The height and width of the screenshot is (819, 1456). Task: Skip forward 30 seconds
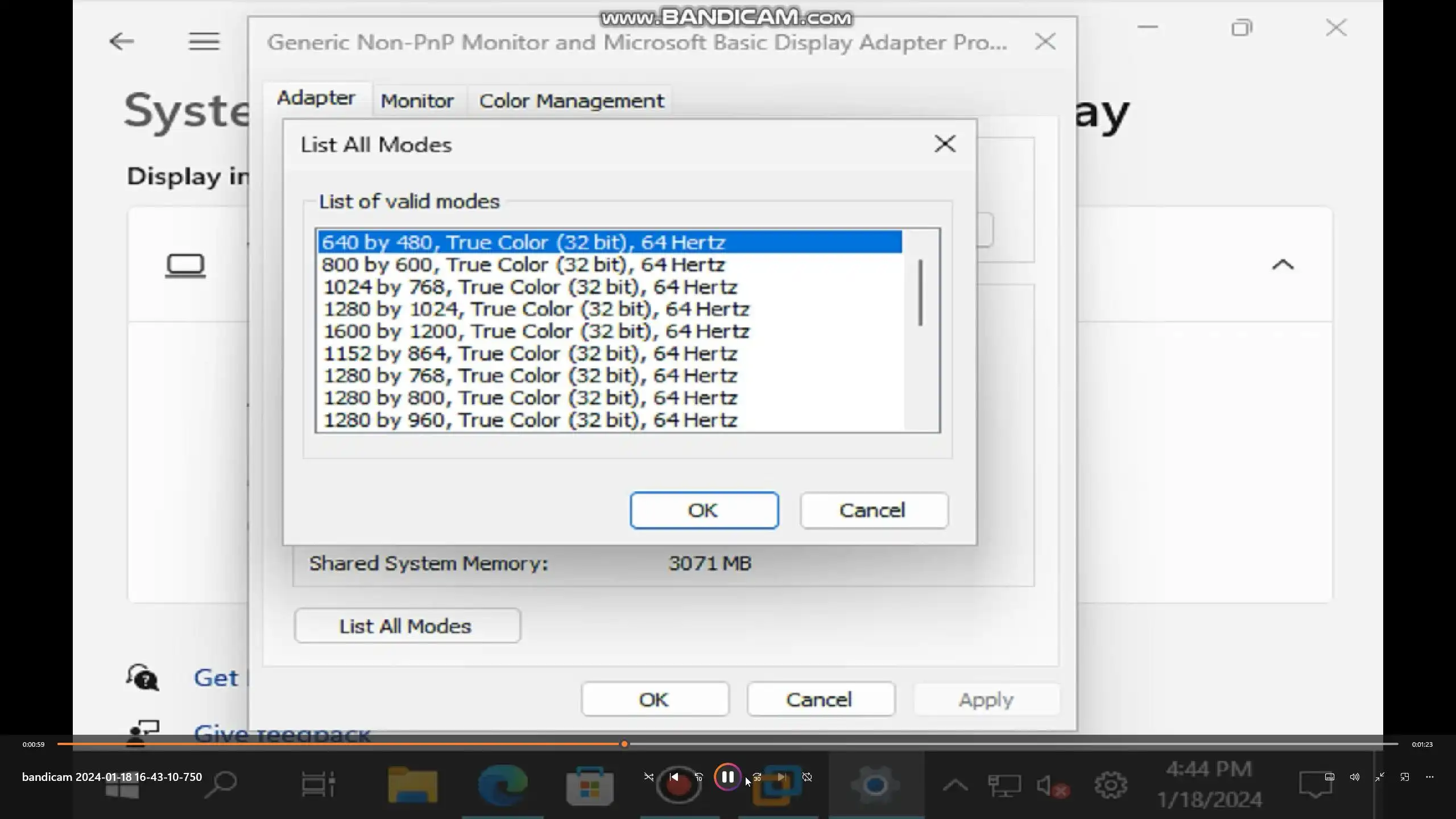coord(757,777)
